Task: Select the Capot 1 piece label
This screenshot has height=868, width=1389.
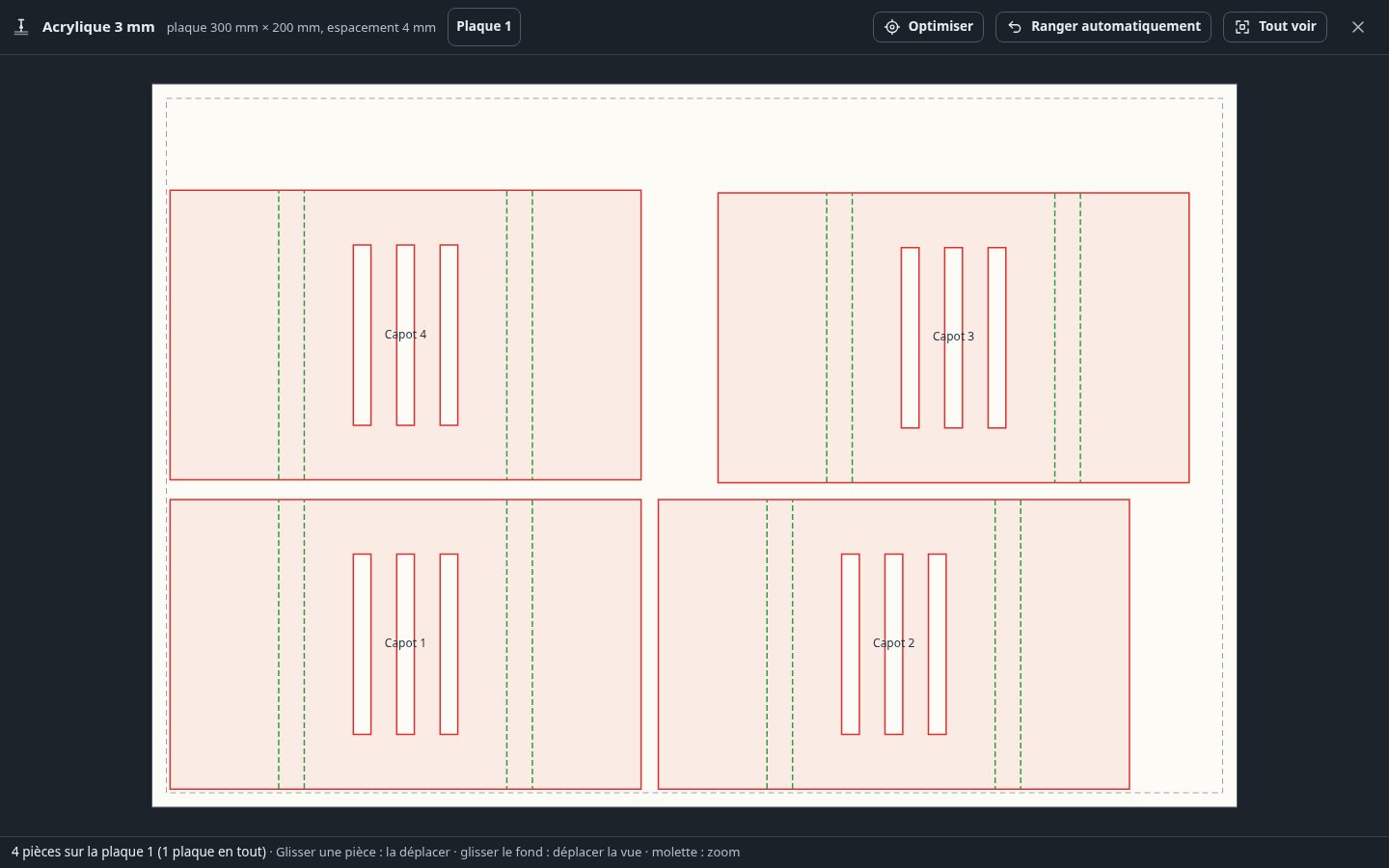Action: point(405,643)
